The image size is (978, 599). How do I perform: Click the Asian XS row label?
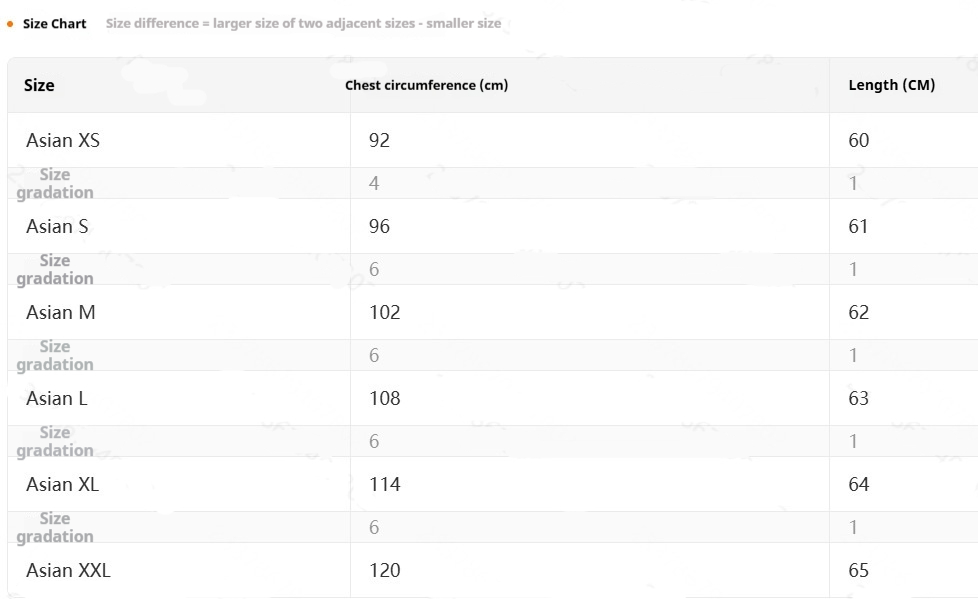(63, 140)
